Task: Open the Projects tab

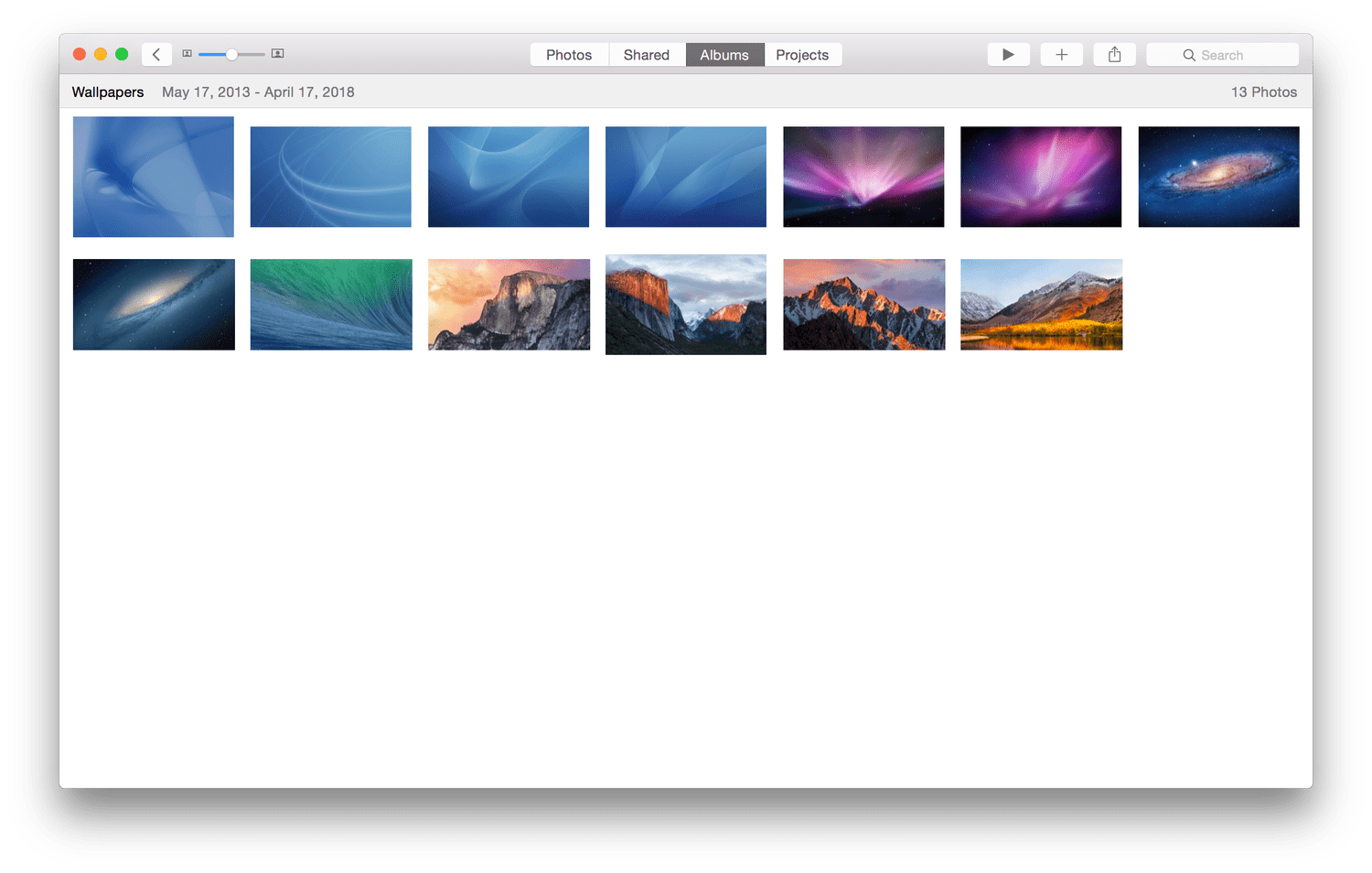Action: coord(802,55)
